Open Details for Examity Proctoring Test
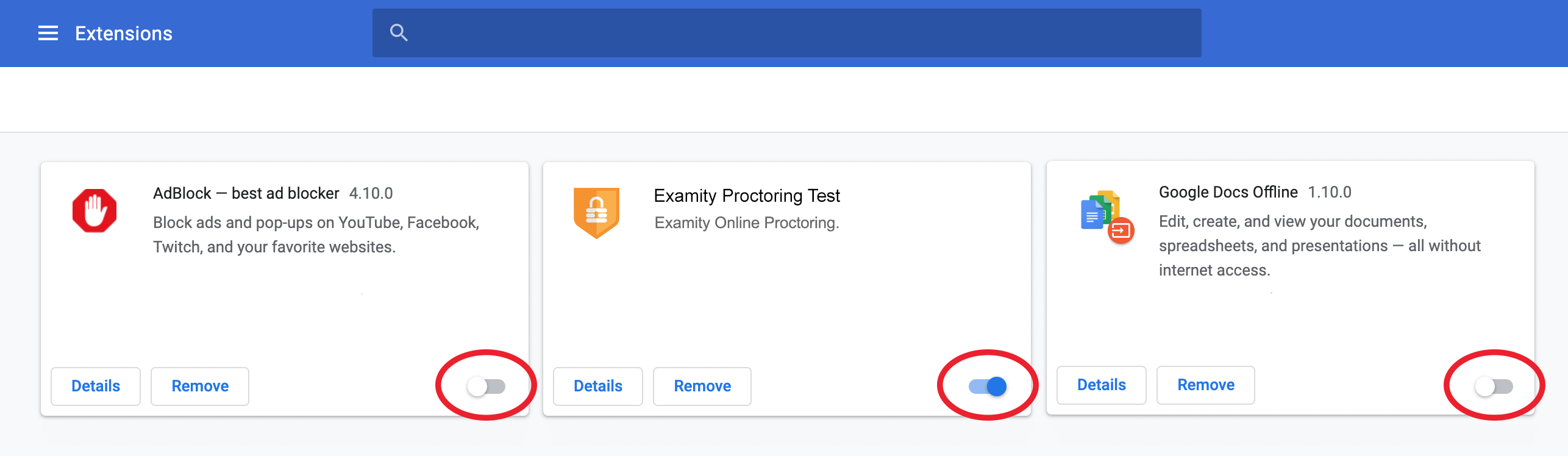This screenshot has width=1568, height=456. point(598,386)
